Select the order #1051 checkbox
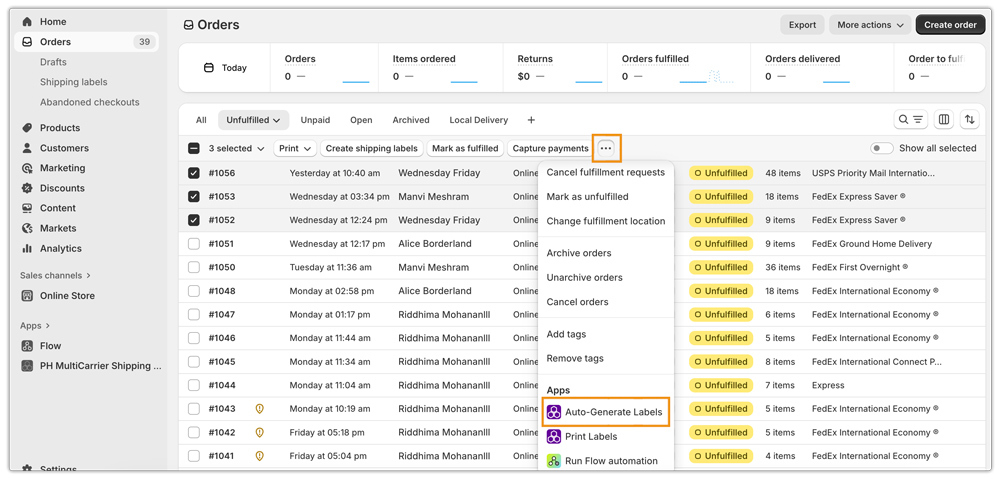This screenshot has width=1000, height=479. pyautogui.click(x=194, y=244)
